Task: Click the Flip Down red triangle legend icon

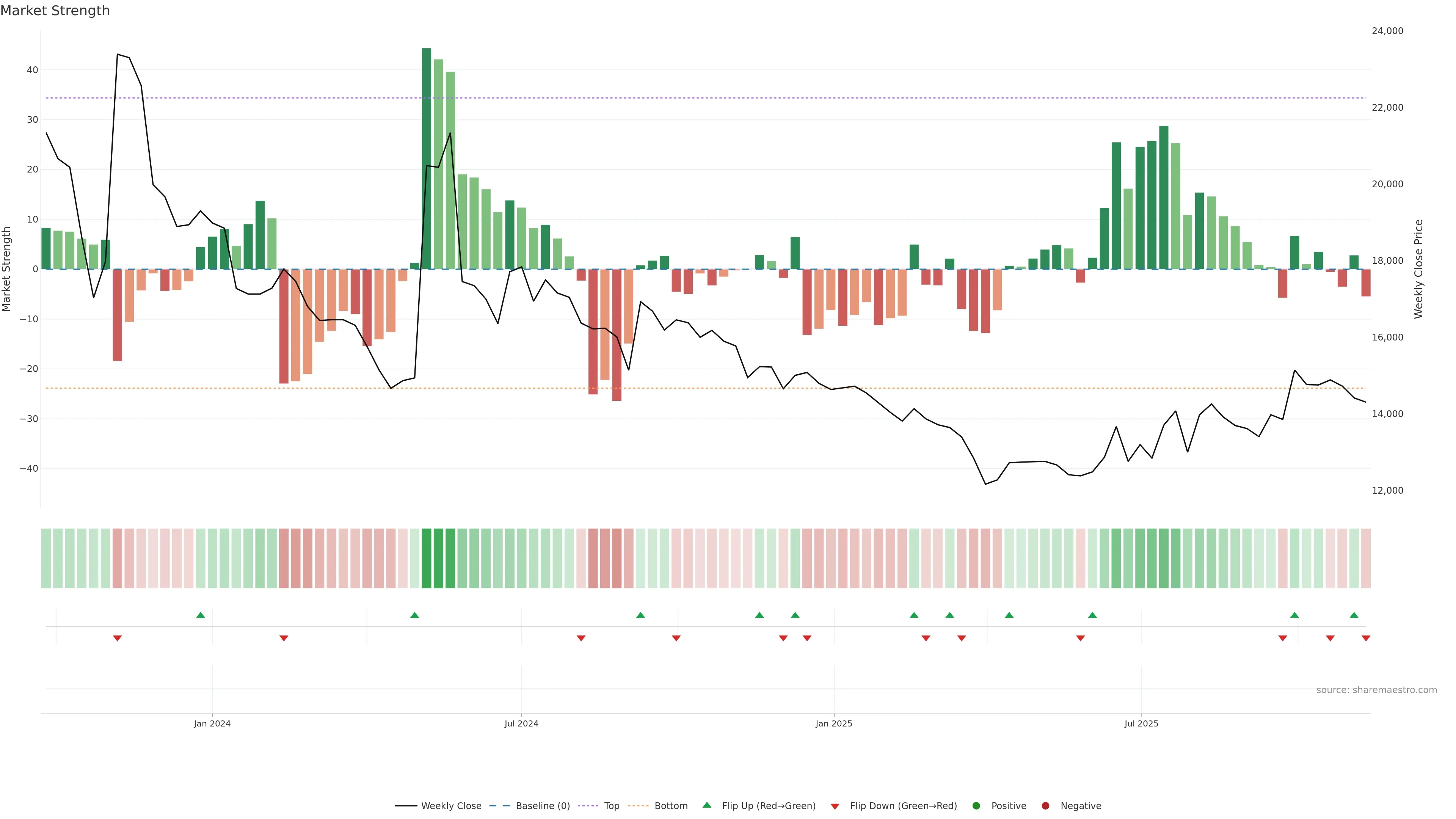Action: (835, 806)
